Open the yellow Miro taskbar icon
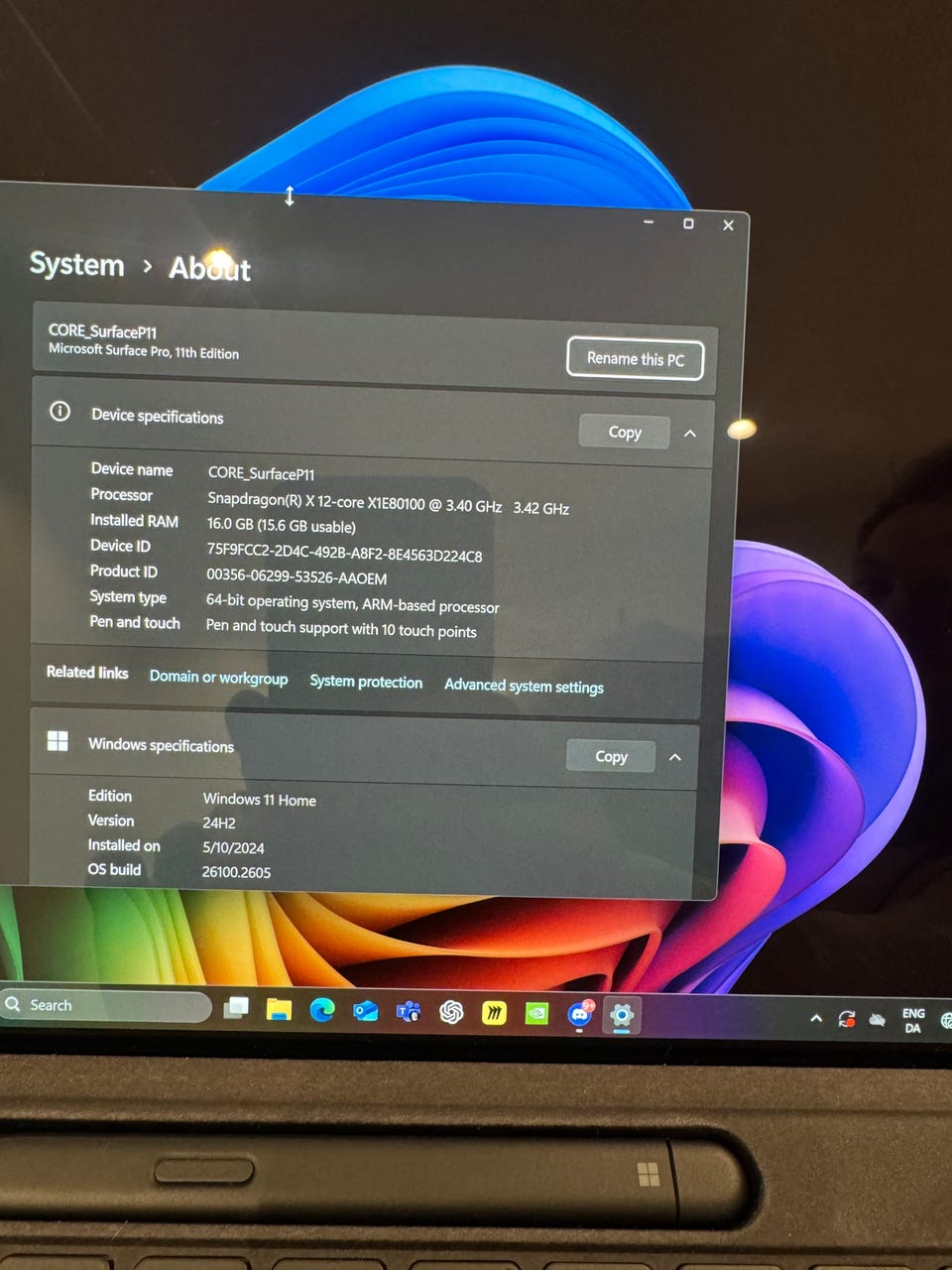952x1270 pixels. [494, 1013]
